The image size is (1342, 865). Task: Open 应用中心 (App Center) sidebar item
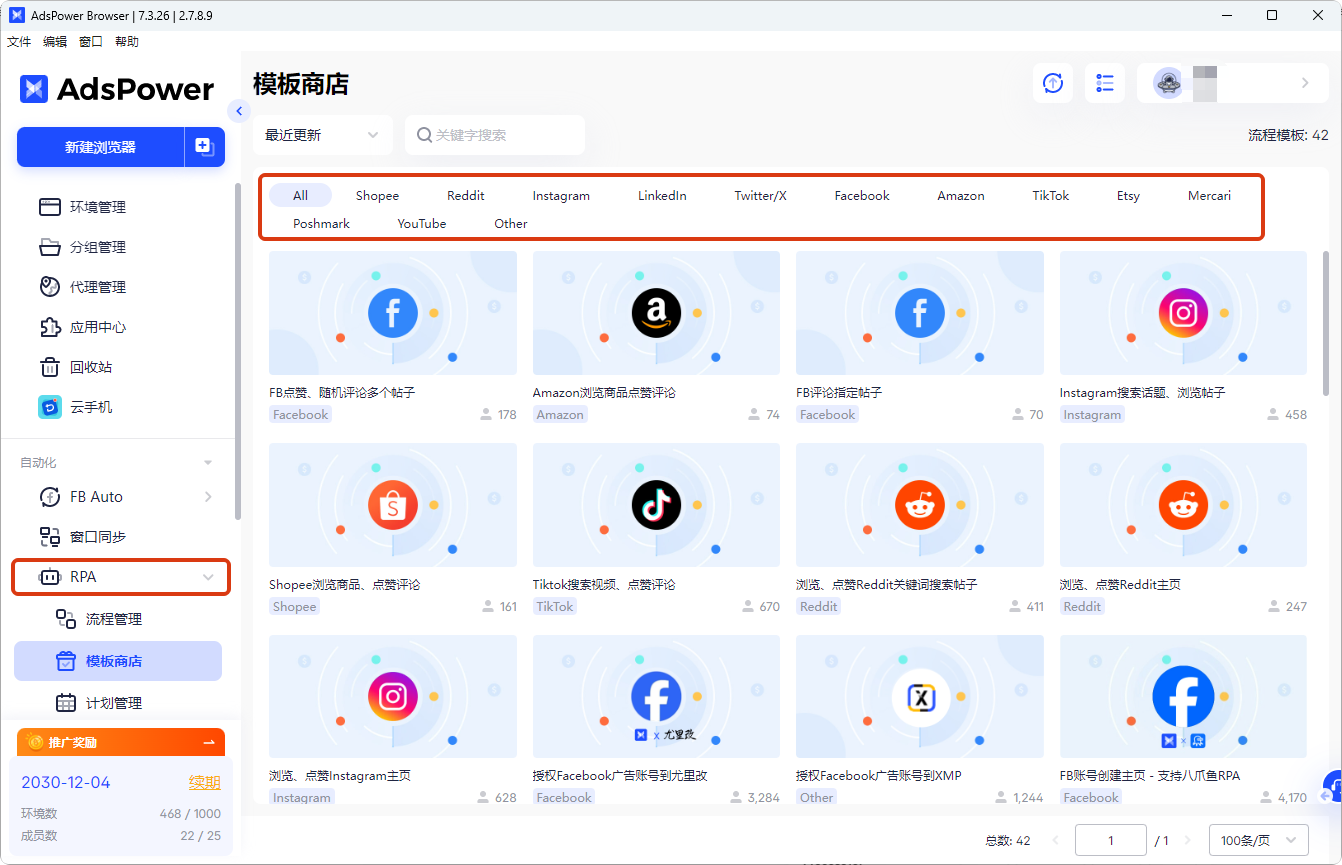[x=100, y=327]
